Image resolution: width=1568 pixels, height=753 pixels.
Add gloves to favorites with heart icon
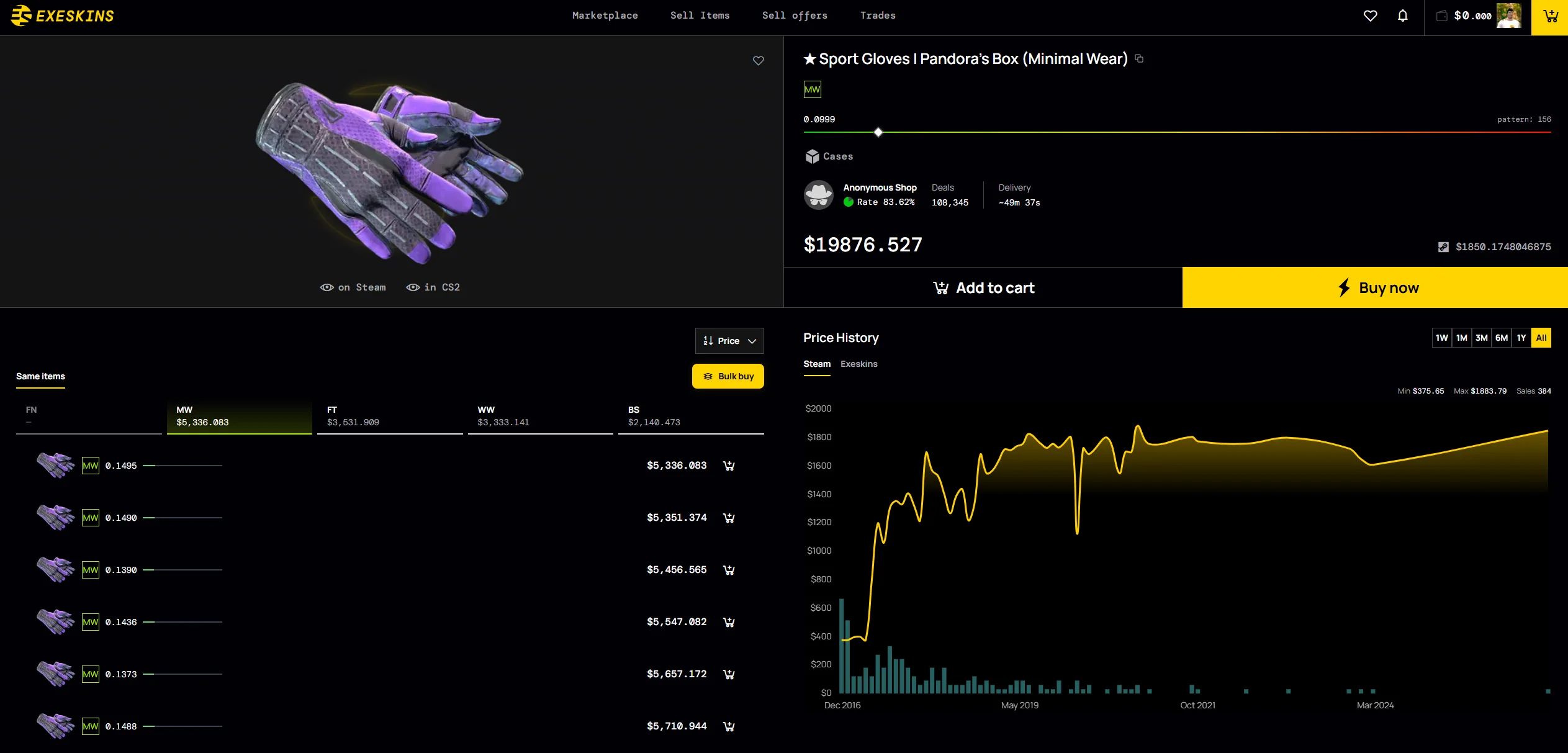758,61
